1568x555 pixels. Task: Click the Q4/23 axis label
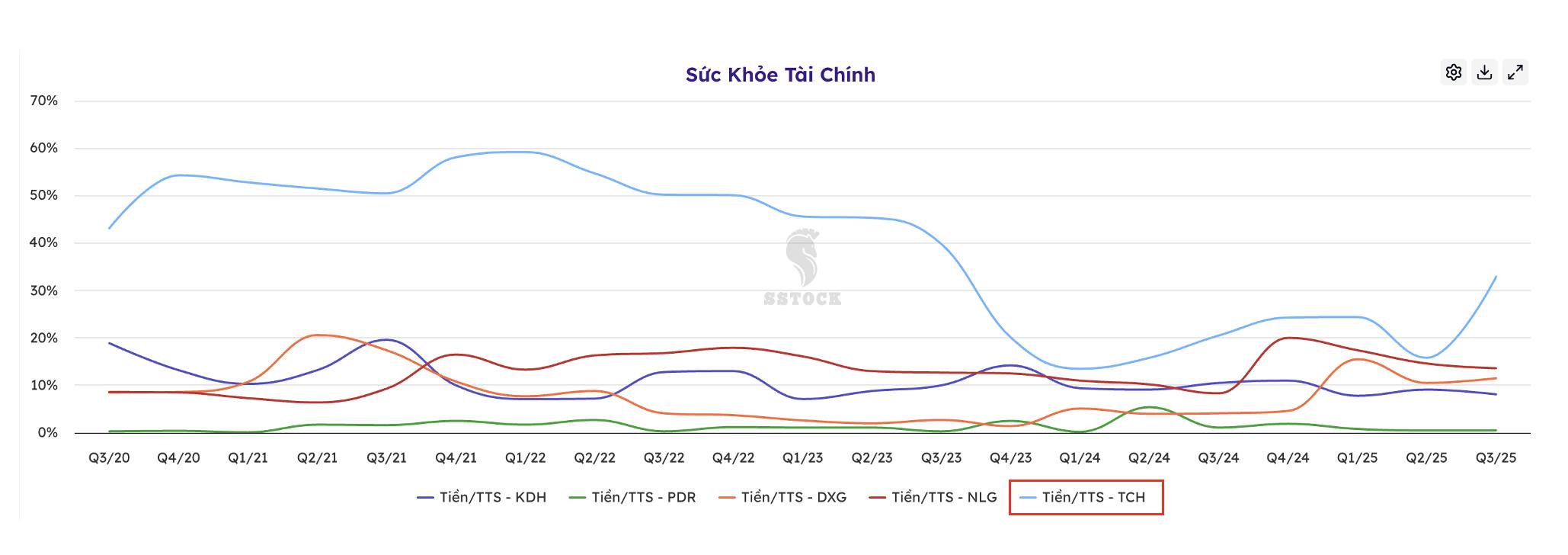pos(1010,458)
